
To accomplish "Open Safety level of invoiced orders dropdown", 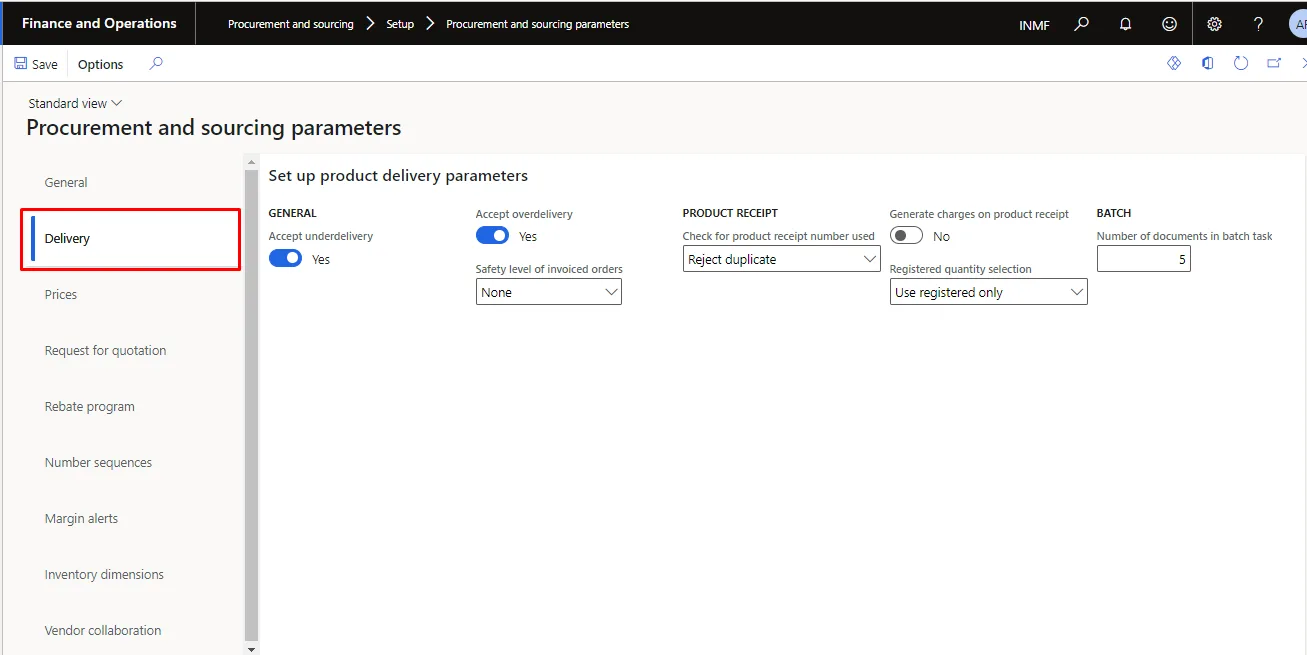I will click(548, 292).
